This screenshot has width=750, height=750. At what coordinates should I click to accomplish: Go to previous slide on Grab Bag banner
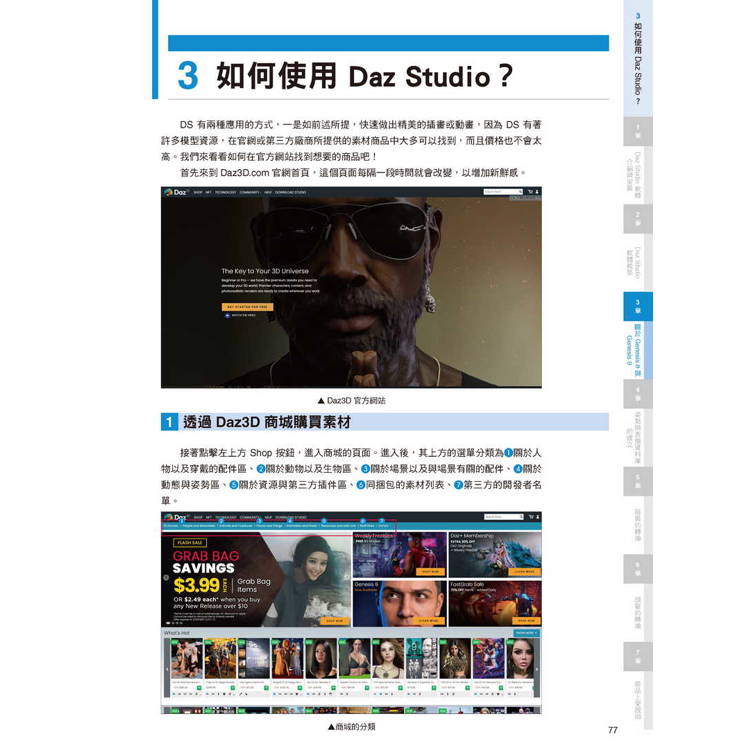(166, 578)
